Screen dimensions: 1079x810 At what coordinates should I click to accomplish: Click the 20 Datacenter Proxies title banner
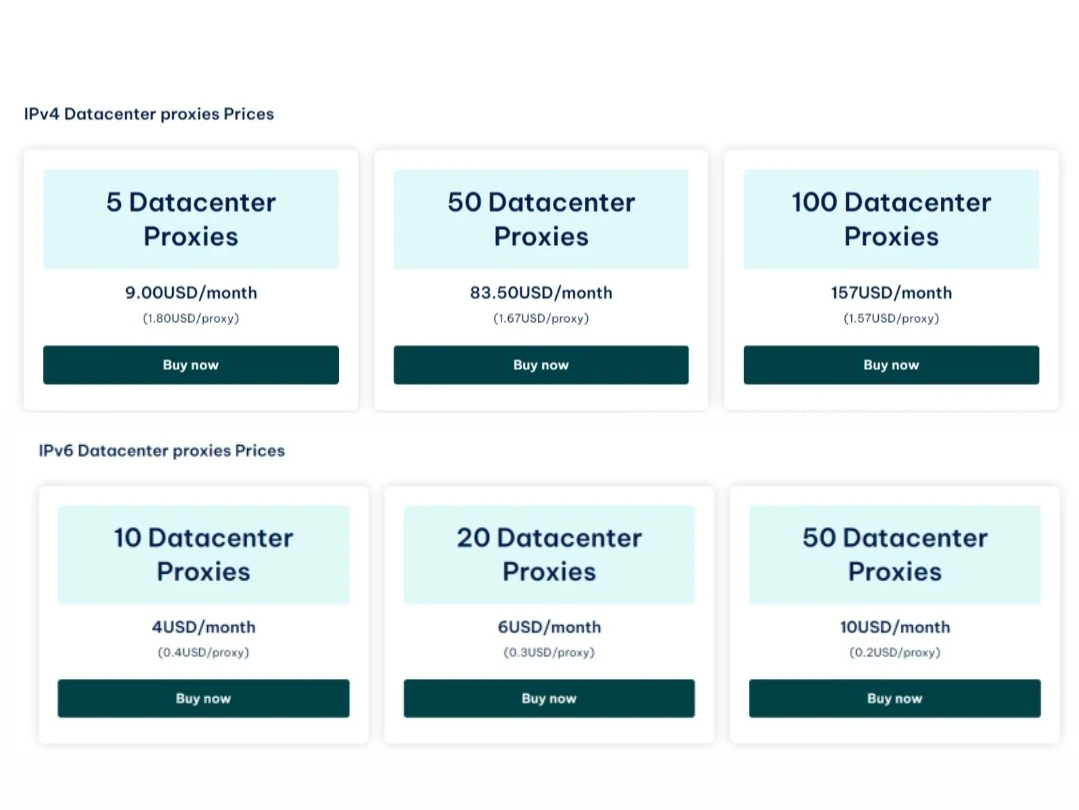click(x=548, y=554)
